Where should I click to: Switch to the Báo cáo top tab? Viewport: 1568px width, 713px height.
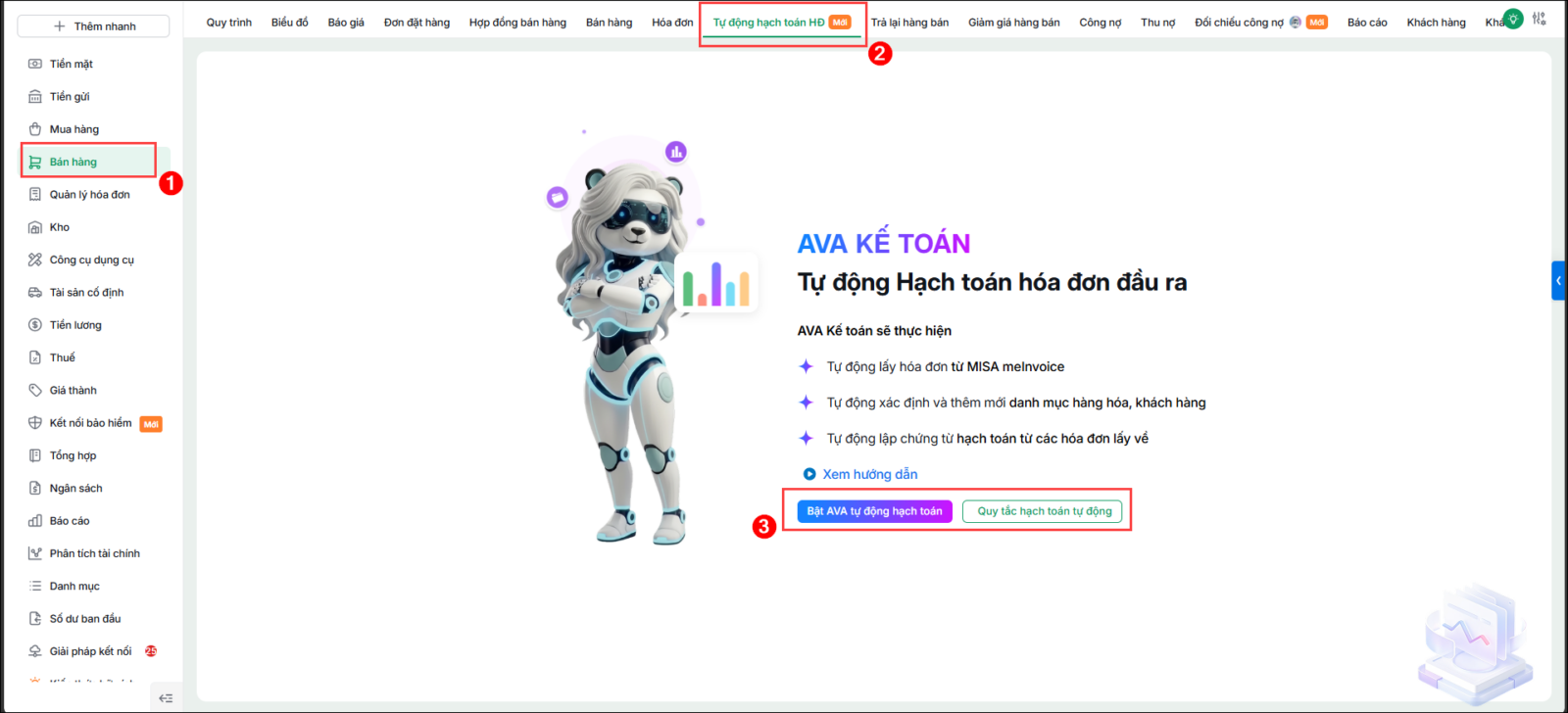tap(1367, 23)
